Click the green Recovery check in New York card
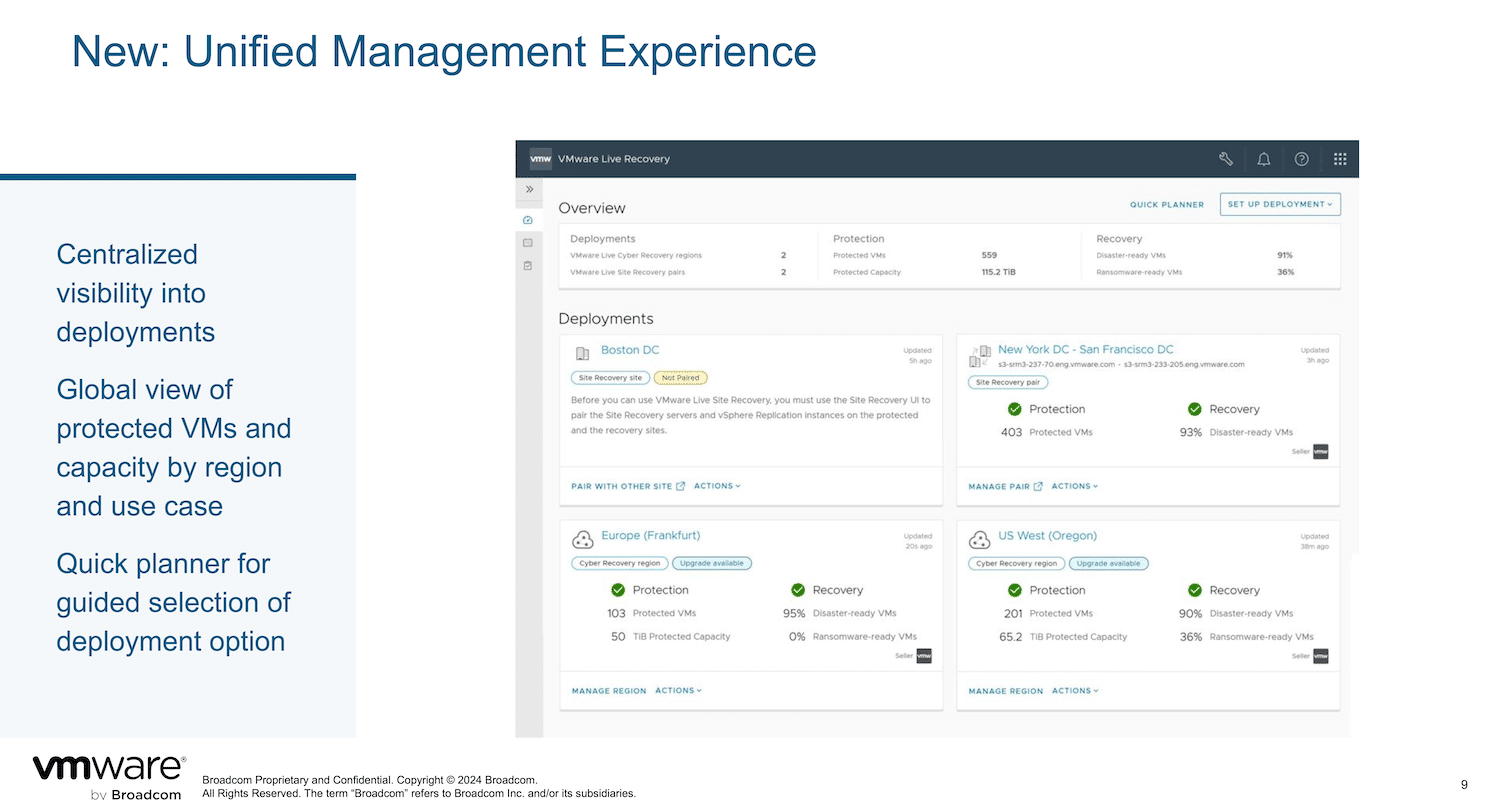The height and width of the screenshot is (800, 1500). pyautogui.click(x=1194, y=409)
